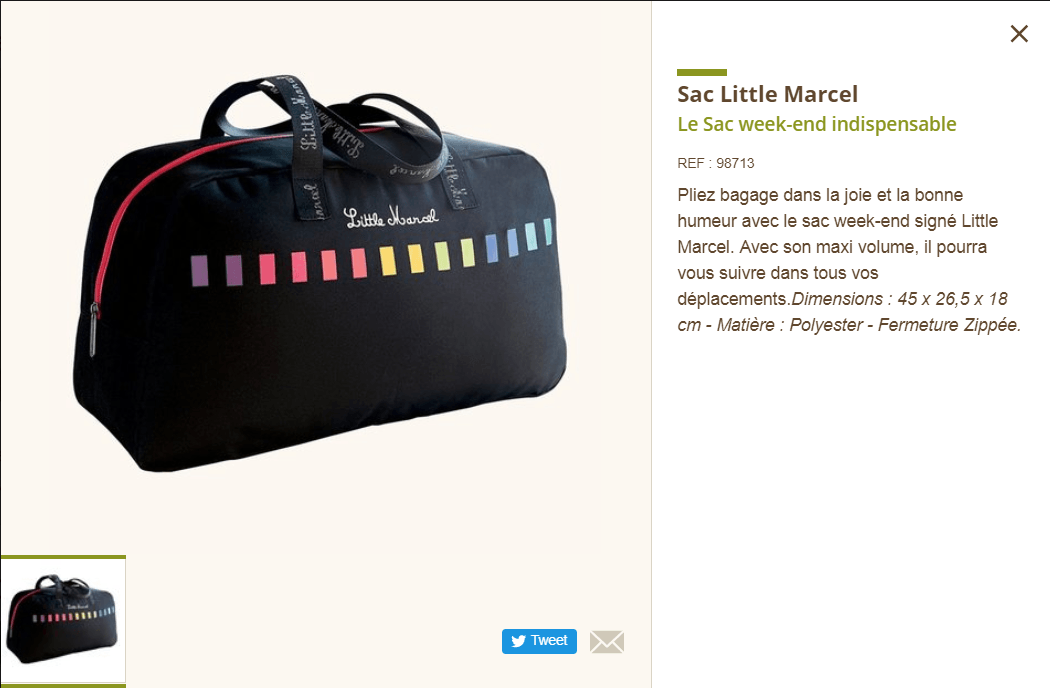Click the embroidered Little Marcel logo on bag
This screenshot has width=1050, height=688.
pyautogui.click(x=391, y=218)
